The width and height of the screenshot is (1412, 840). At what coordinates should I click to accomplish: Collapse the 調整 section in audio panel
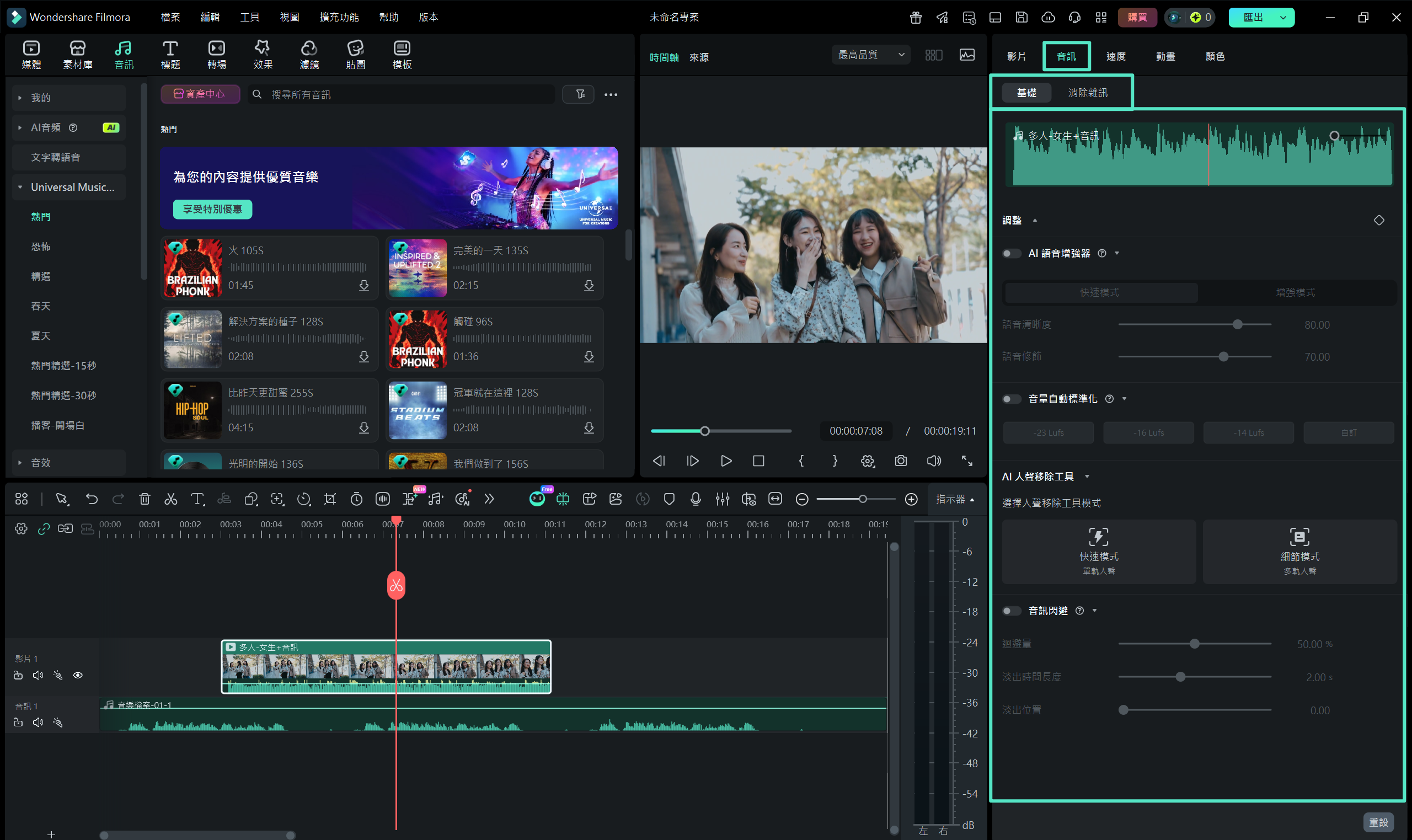click(1036, 220)
